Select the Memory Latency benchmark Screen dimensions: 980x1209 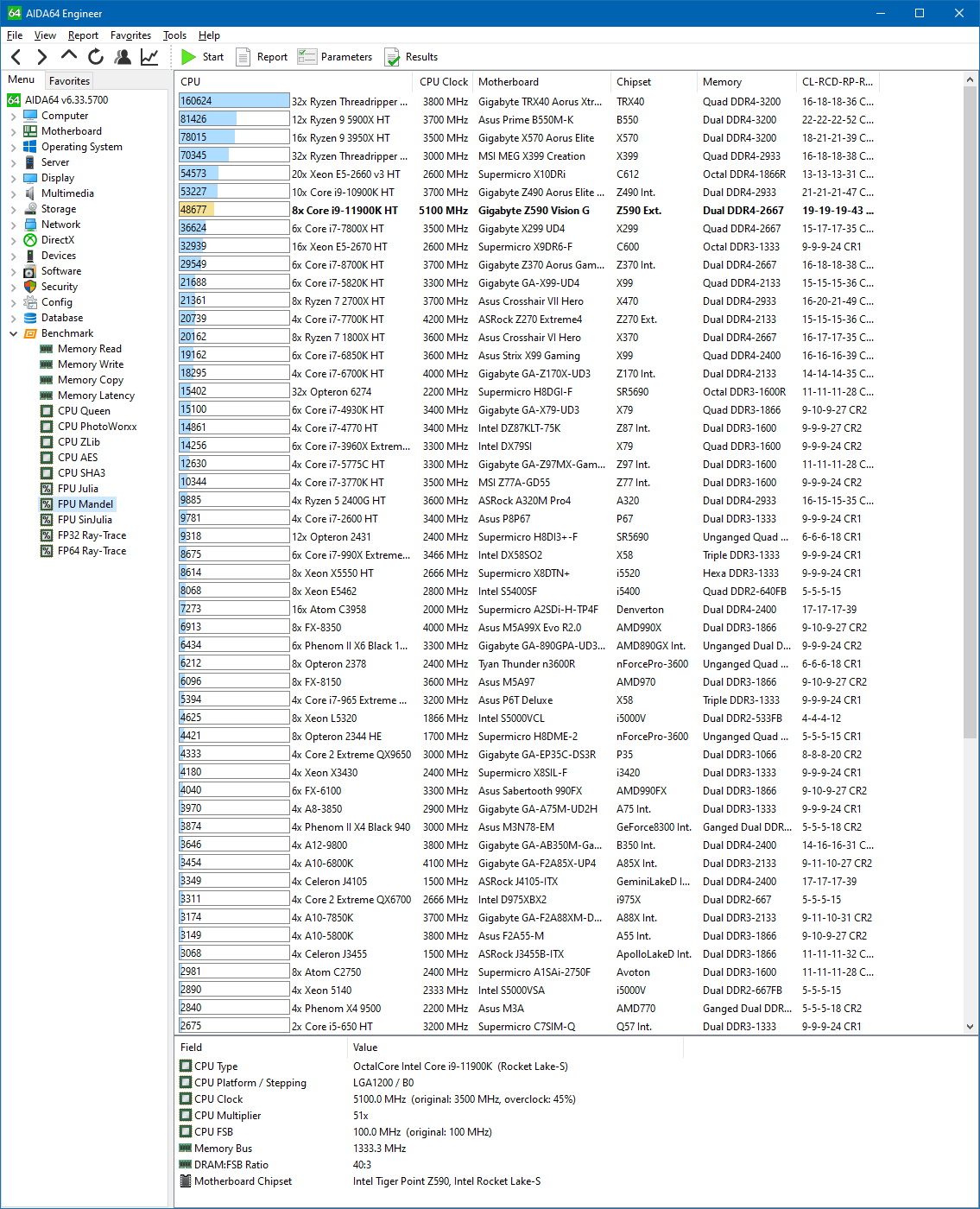(96, 396)
